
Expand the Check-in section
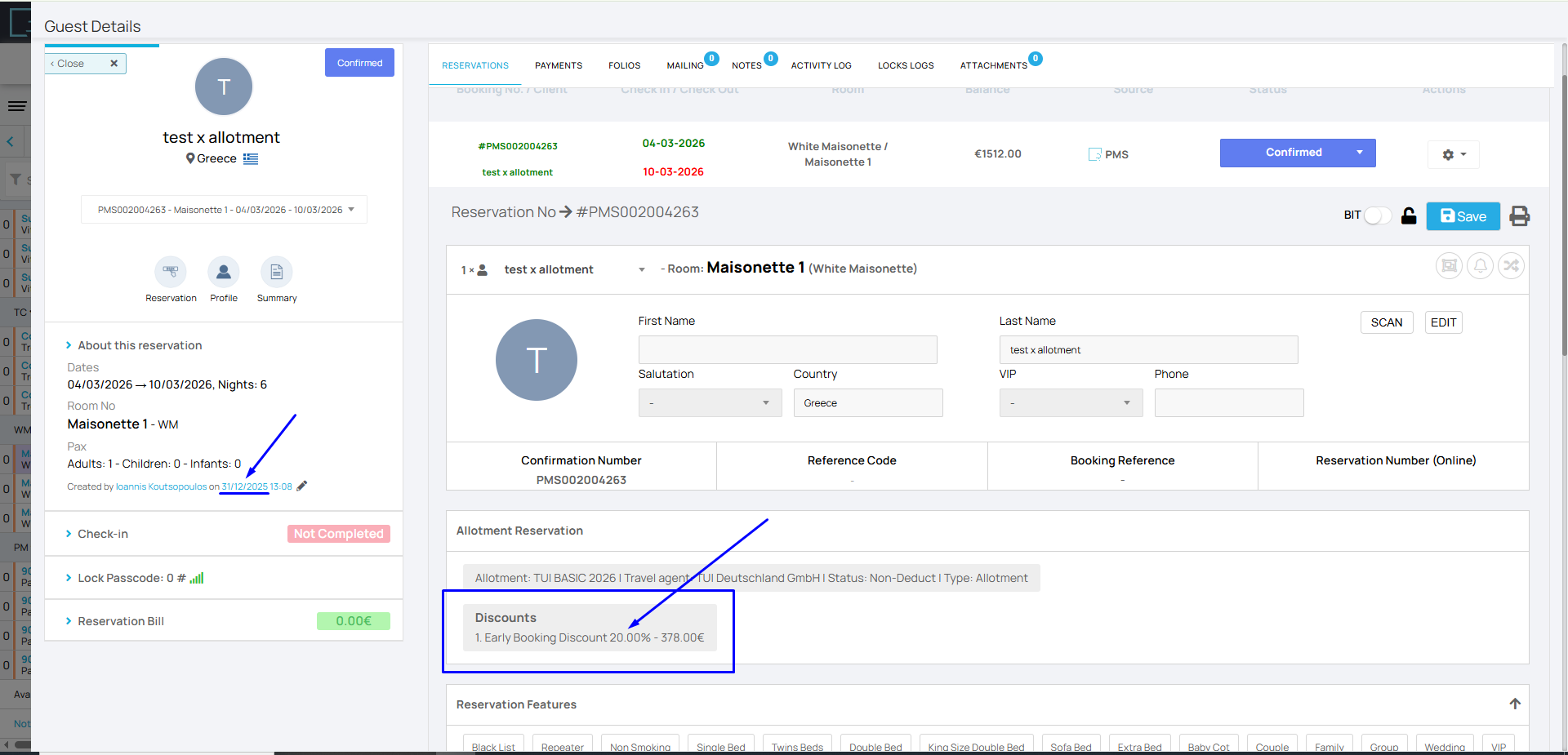[x=102, y=534]
